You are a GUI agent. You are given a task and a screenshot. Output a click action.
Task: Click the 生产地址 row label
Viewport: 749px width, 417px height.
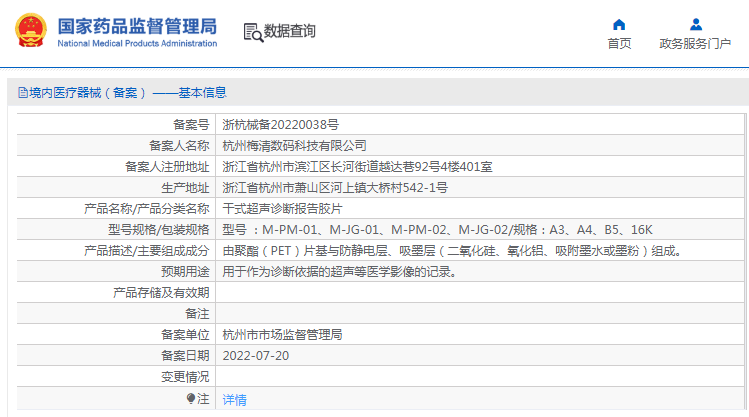point(185,188)
